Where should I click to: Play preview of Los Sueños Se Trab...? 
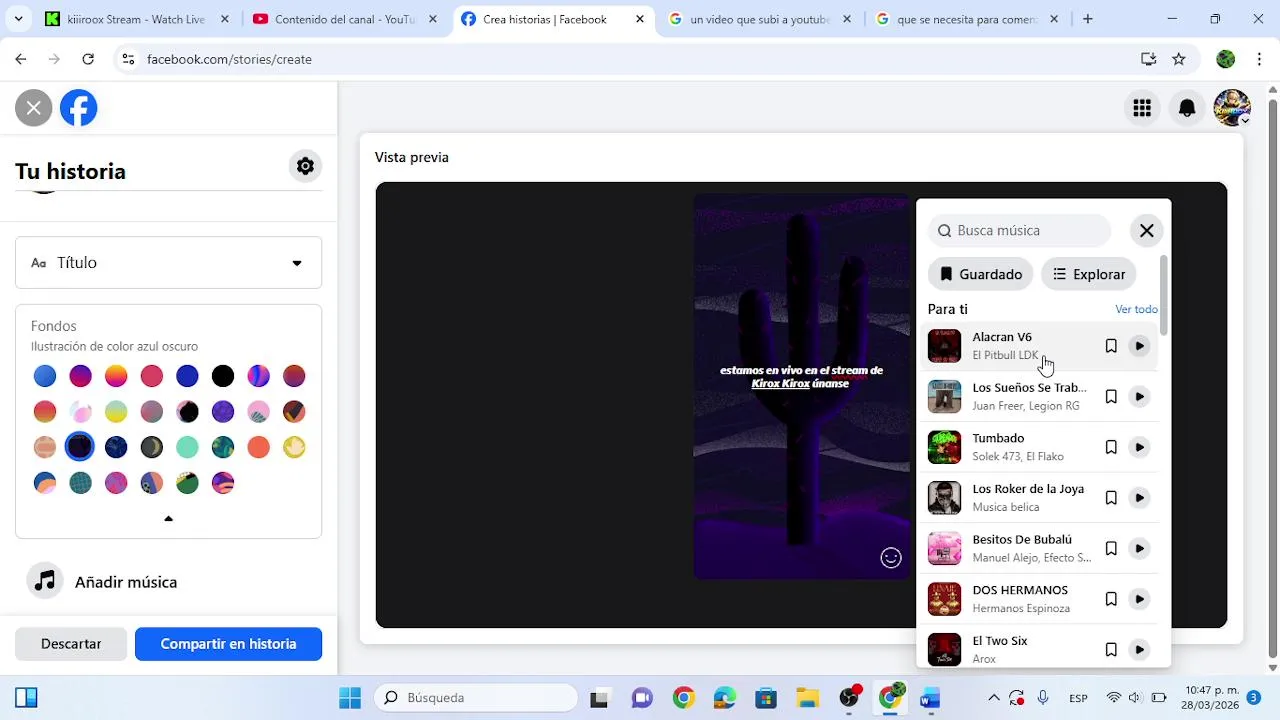(x=1139, y=397)
